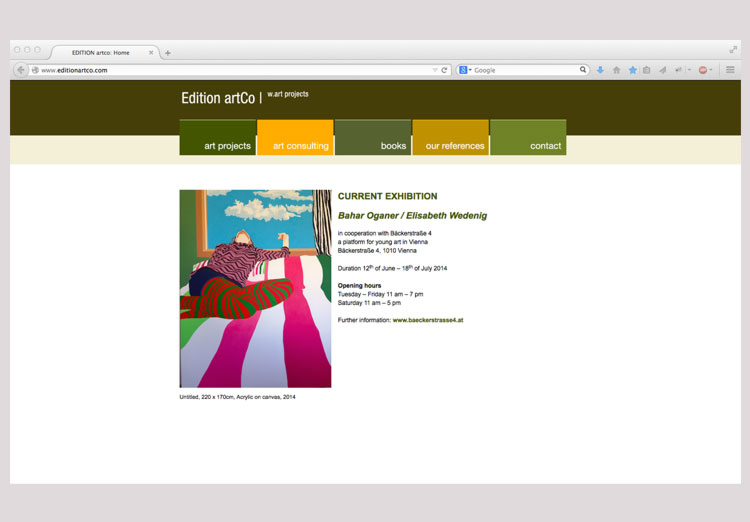The width and height of the screenshot is (750, 522).
Task: Open the Adblock stop-sign extension icon
Action: [x=703, y=70]
